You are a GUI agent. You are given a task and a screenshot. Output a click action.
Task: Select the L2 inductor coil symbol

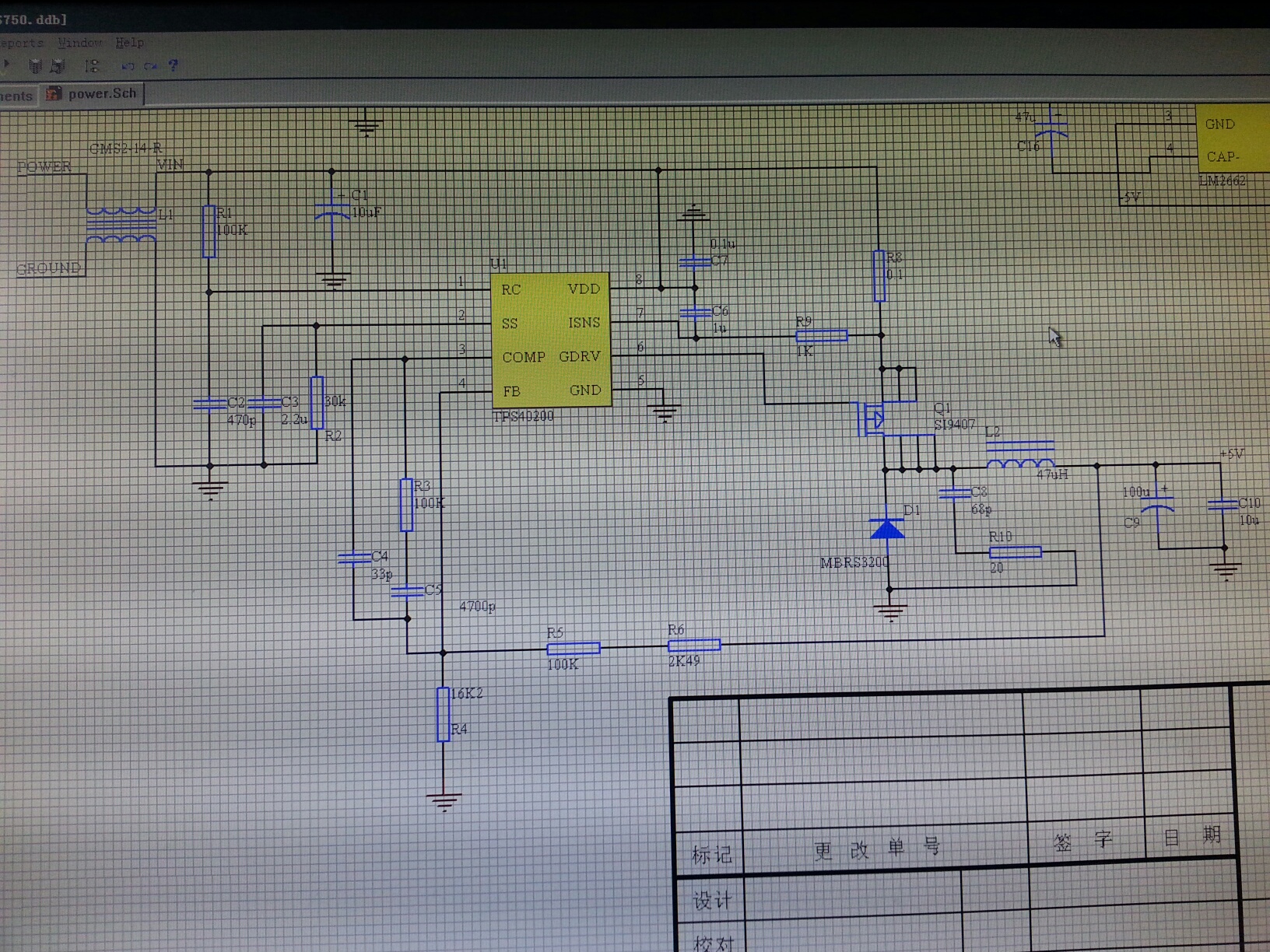click(x=1020, y=456)
